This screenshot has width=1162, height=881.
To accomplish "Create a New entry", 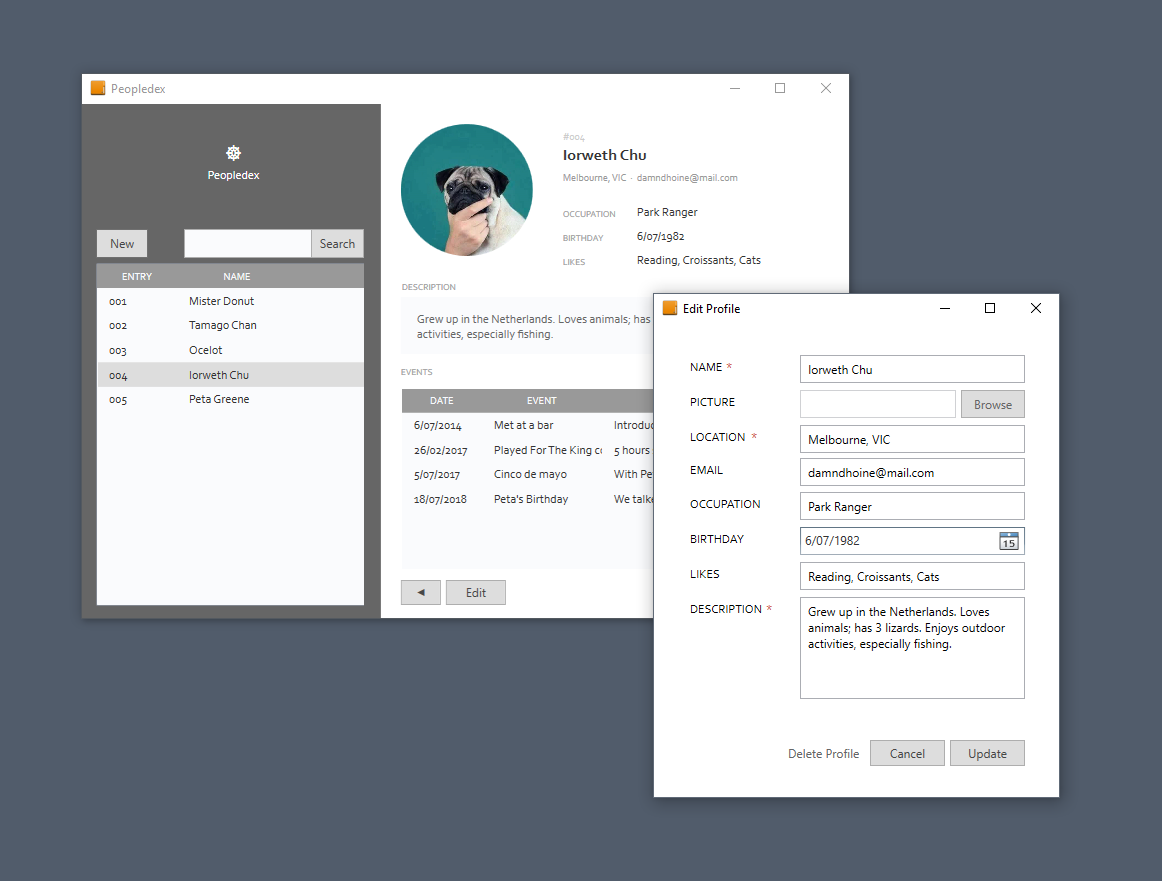I will click(x=122, y=244).
